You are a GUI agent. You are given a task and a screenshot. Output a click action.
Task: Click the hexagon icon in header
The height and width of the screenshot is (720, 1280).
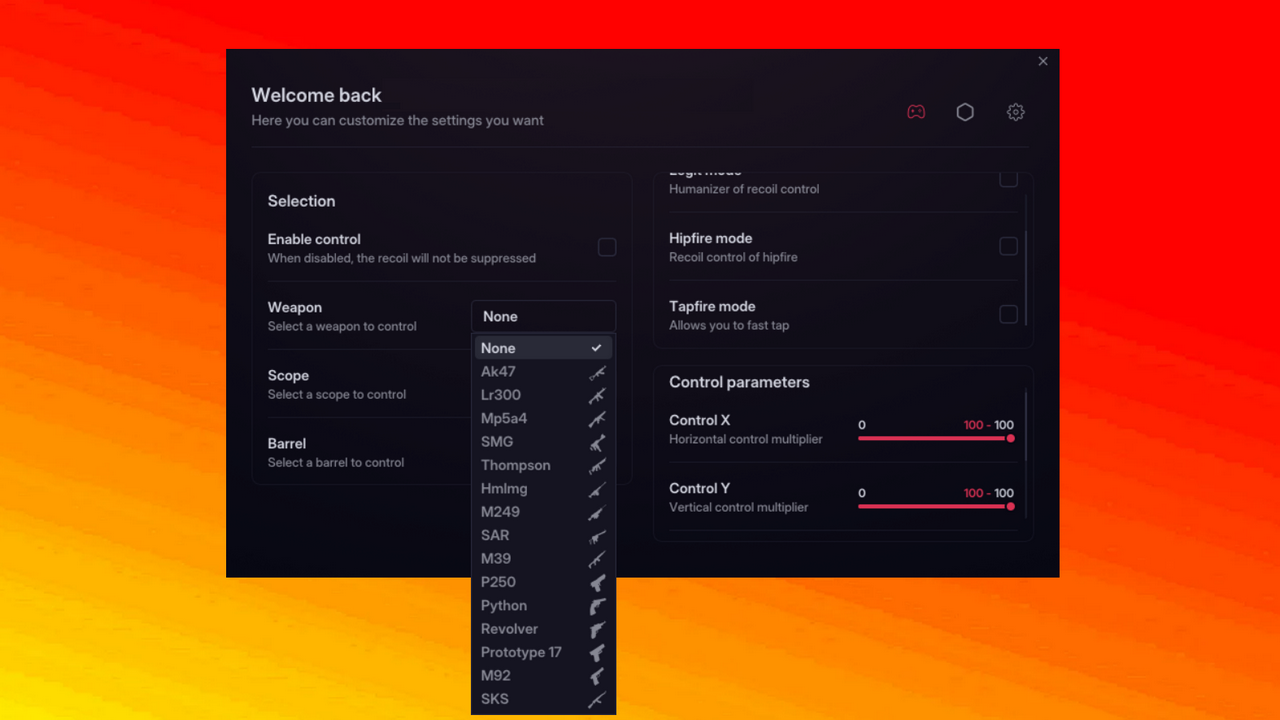coord(965,112)
